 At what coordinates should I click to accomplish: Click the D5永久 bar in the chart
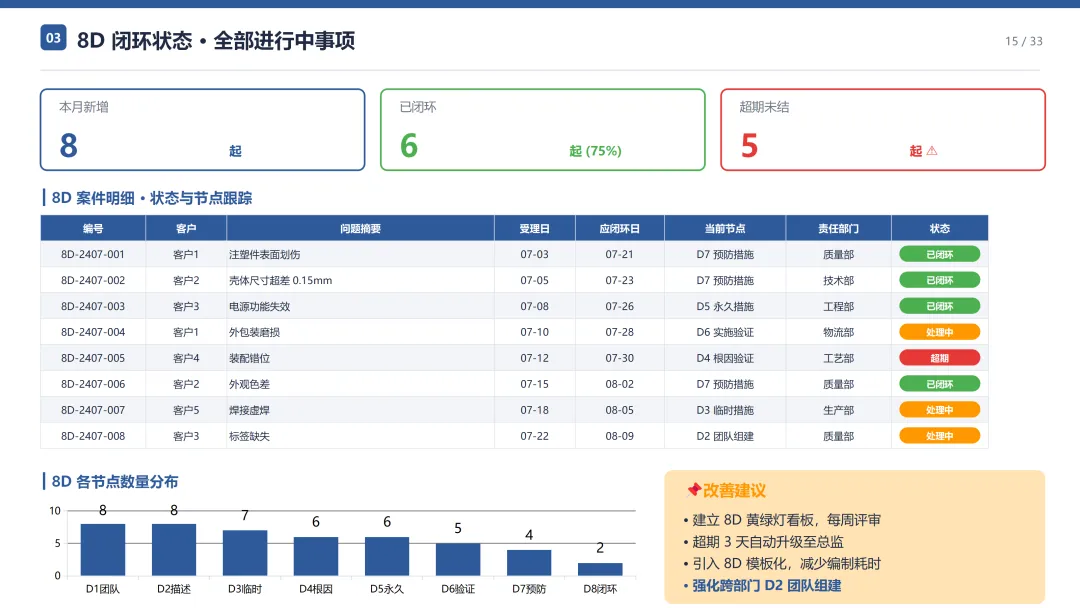pos(386,556)
